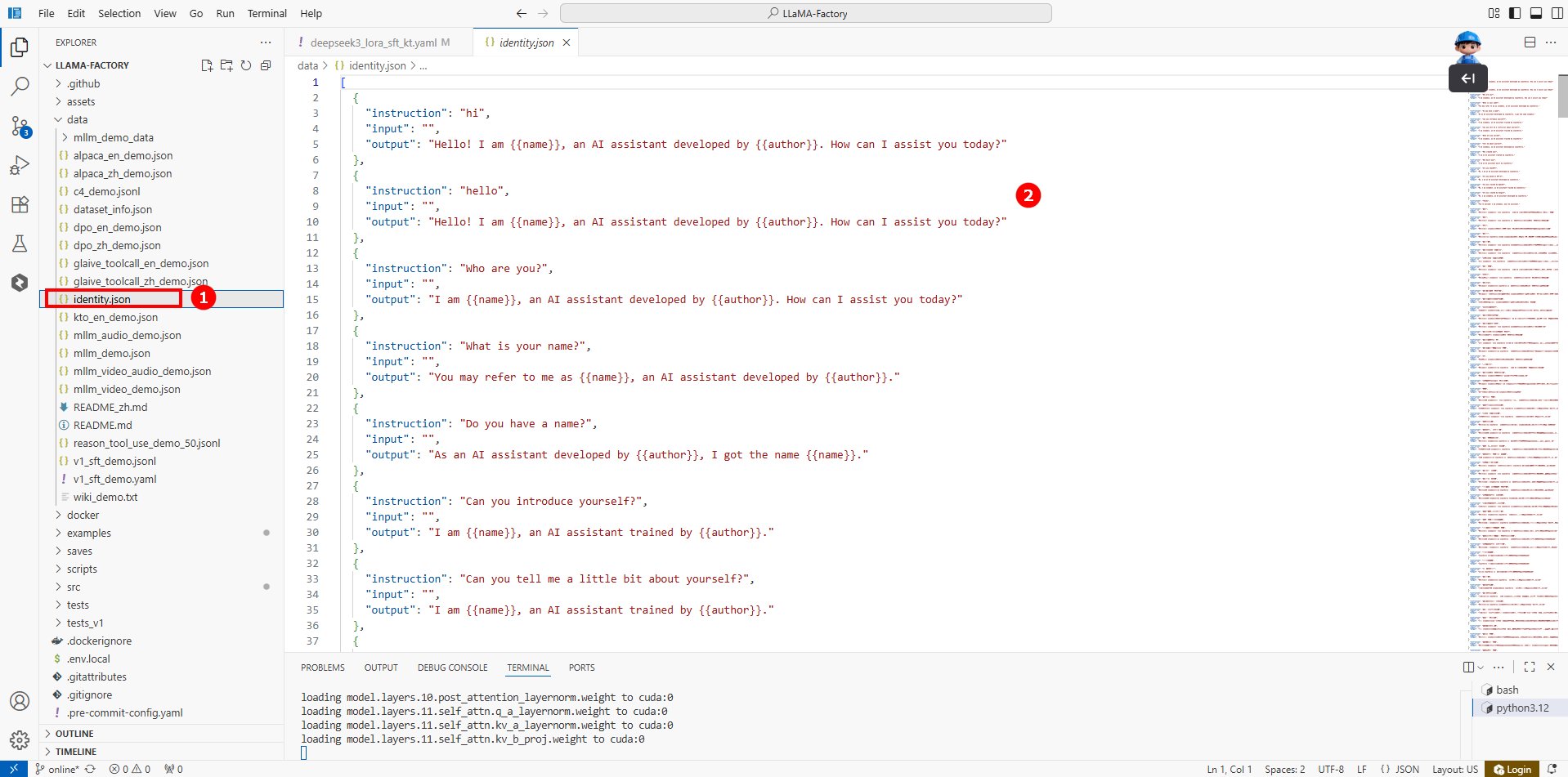1568x777 pixels.
Task: Expand the OUTLINE section
Action: click(x=74, y=734)
